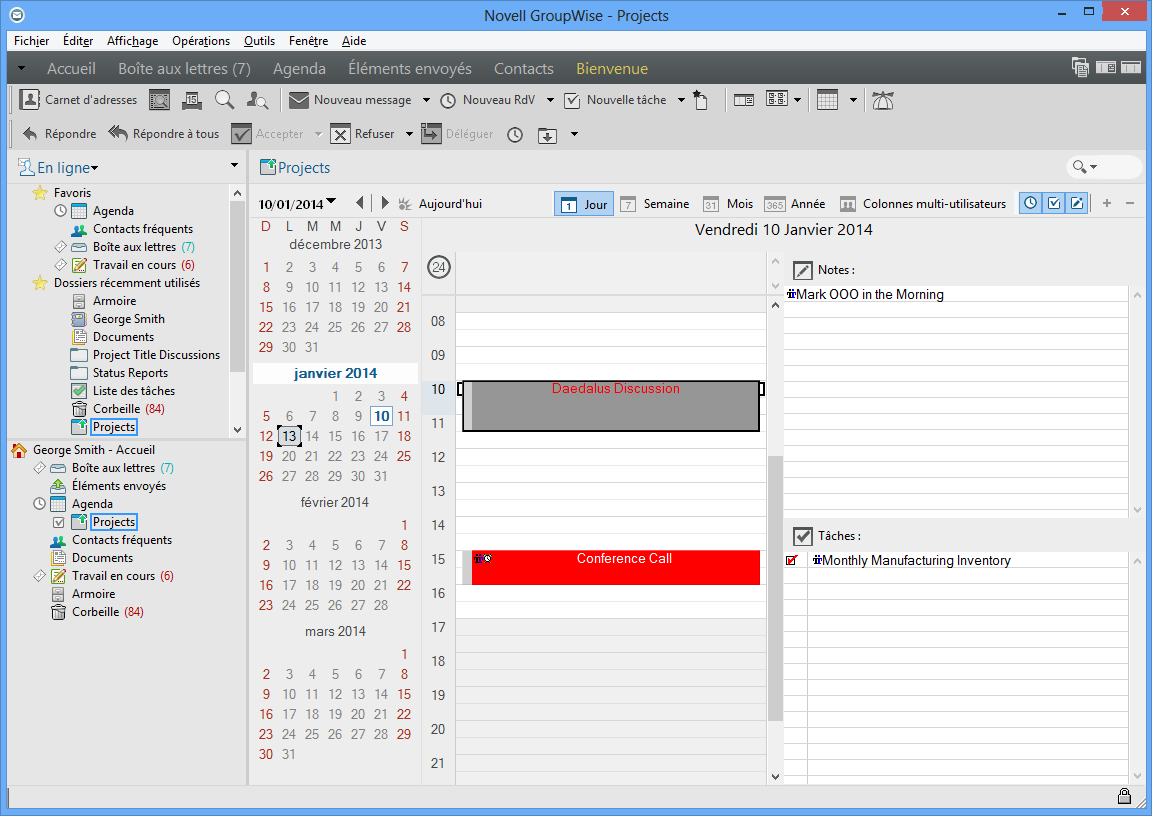Switch to Boîte aux lettres tab
This screenshot has width=1152, height=816.
point(184,68)
